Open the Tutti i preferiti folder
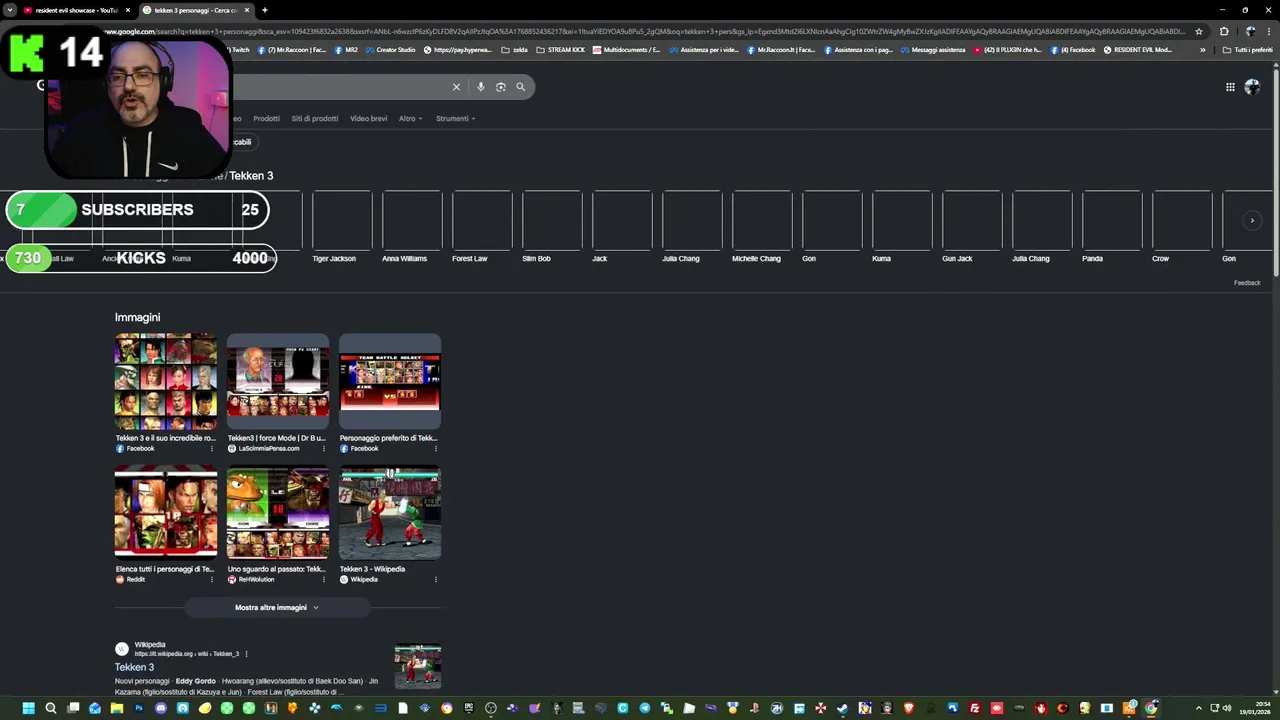 1247,49
